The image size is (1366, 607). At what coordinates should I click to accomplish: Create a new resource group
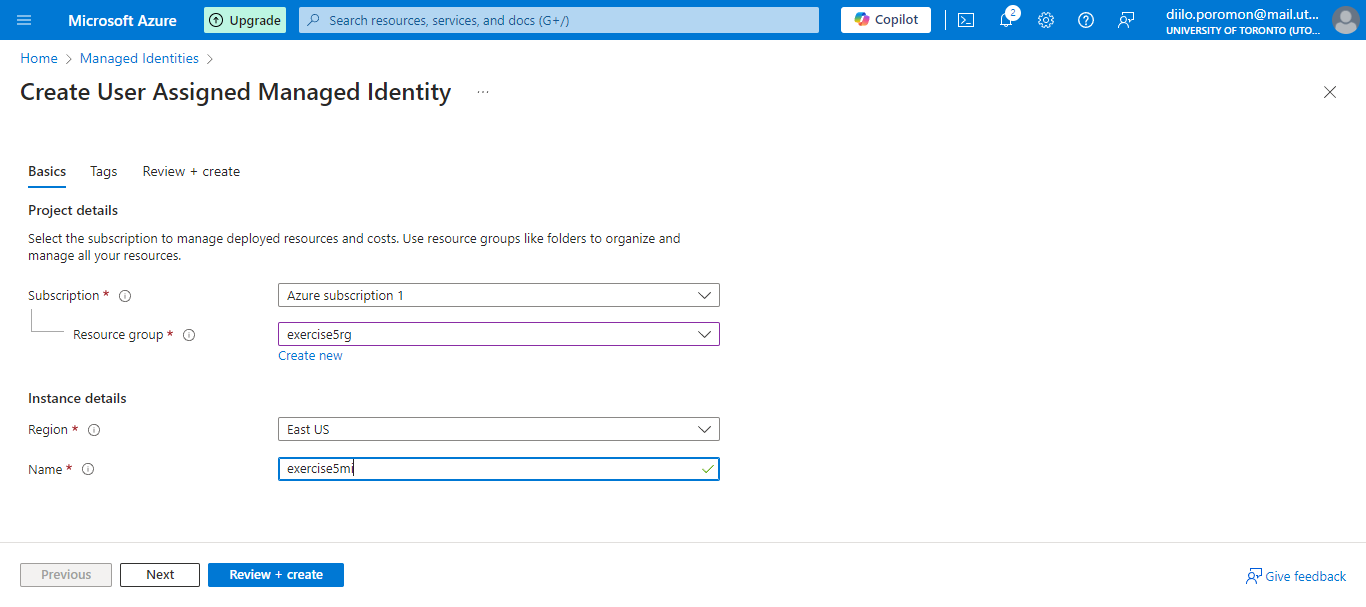click(x=310, y=355)
